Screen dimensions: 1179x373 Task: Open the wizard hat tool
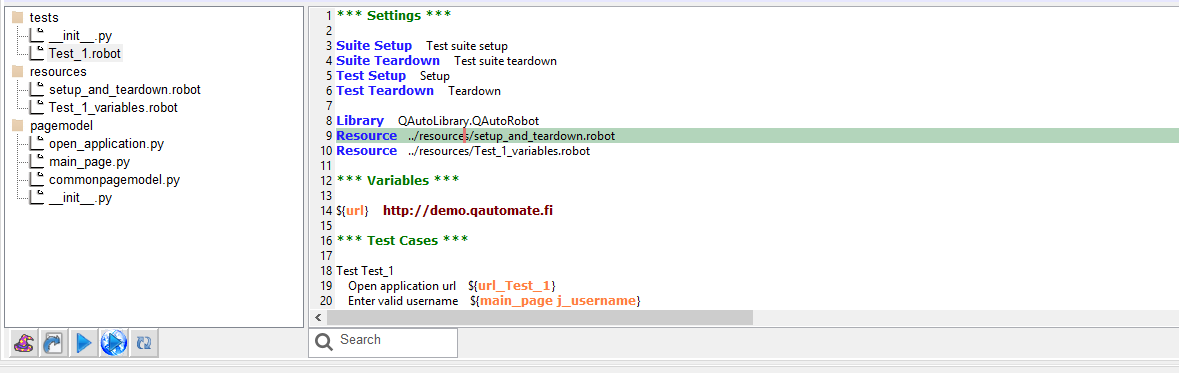[24, 343]
